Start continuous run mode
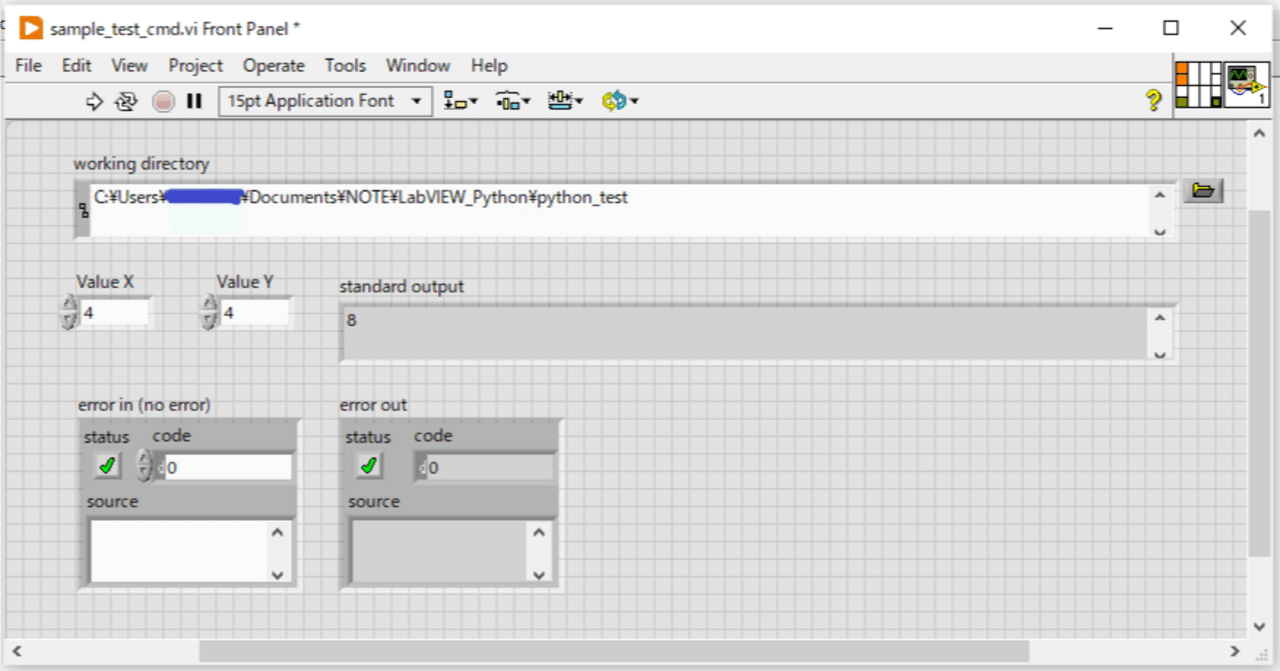Screen dimensions: 1280x671 (126, 100)
